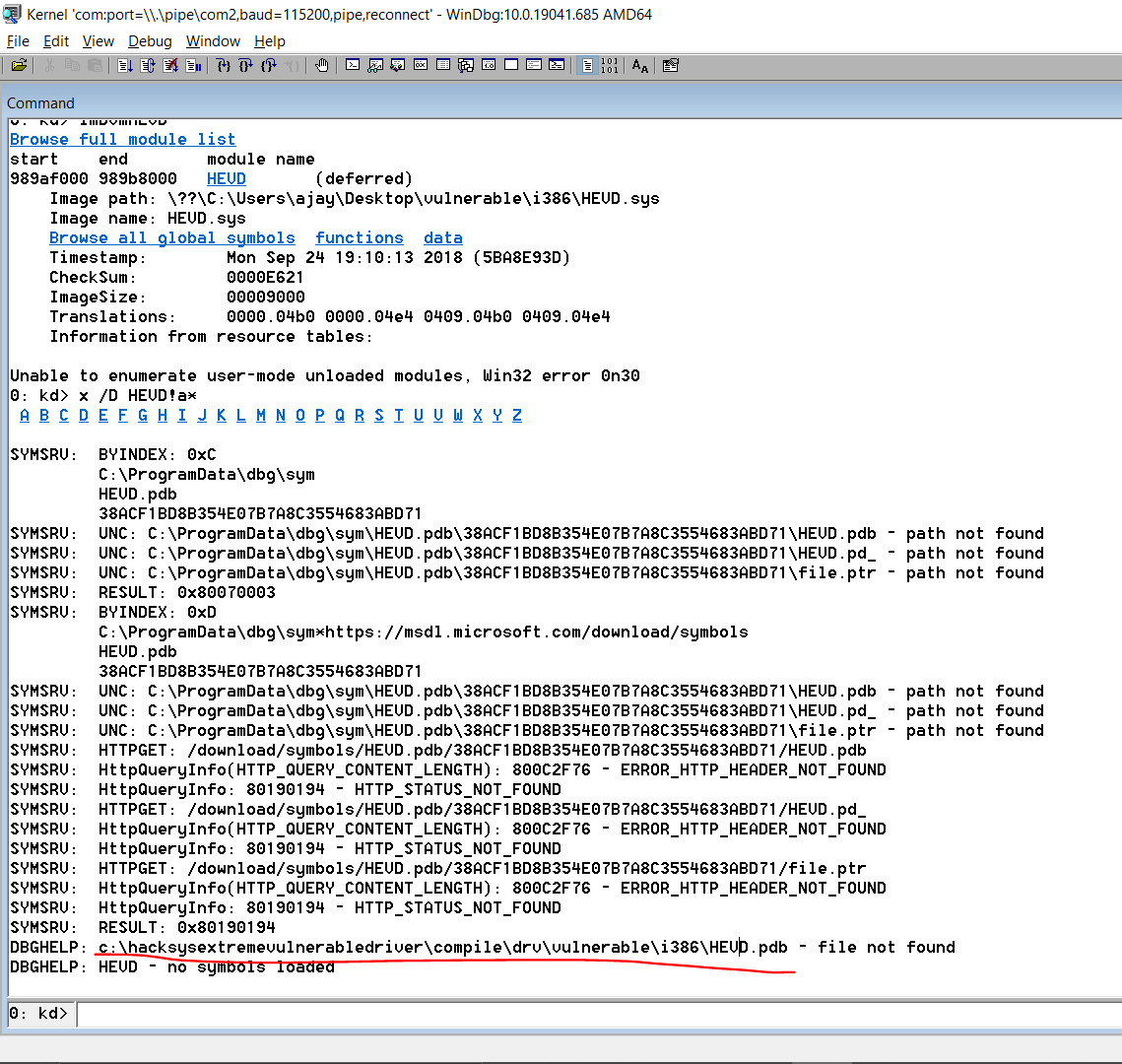Open the View menu
1122x1064 pixels.
tap(99, 41)
